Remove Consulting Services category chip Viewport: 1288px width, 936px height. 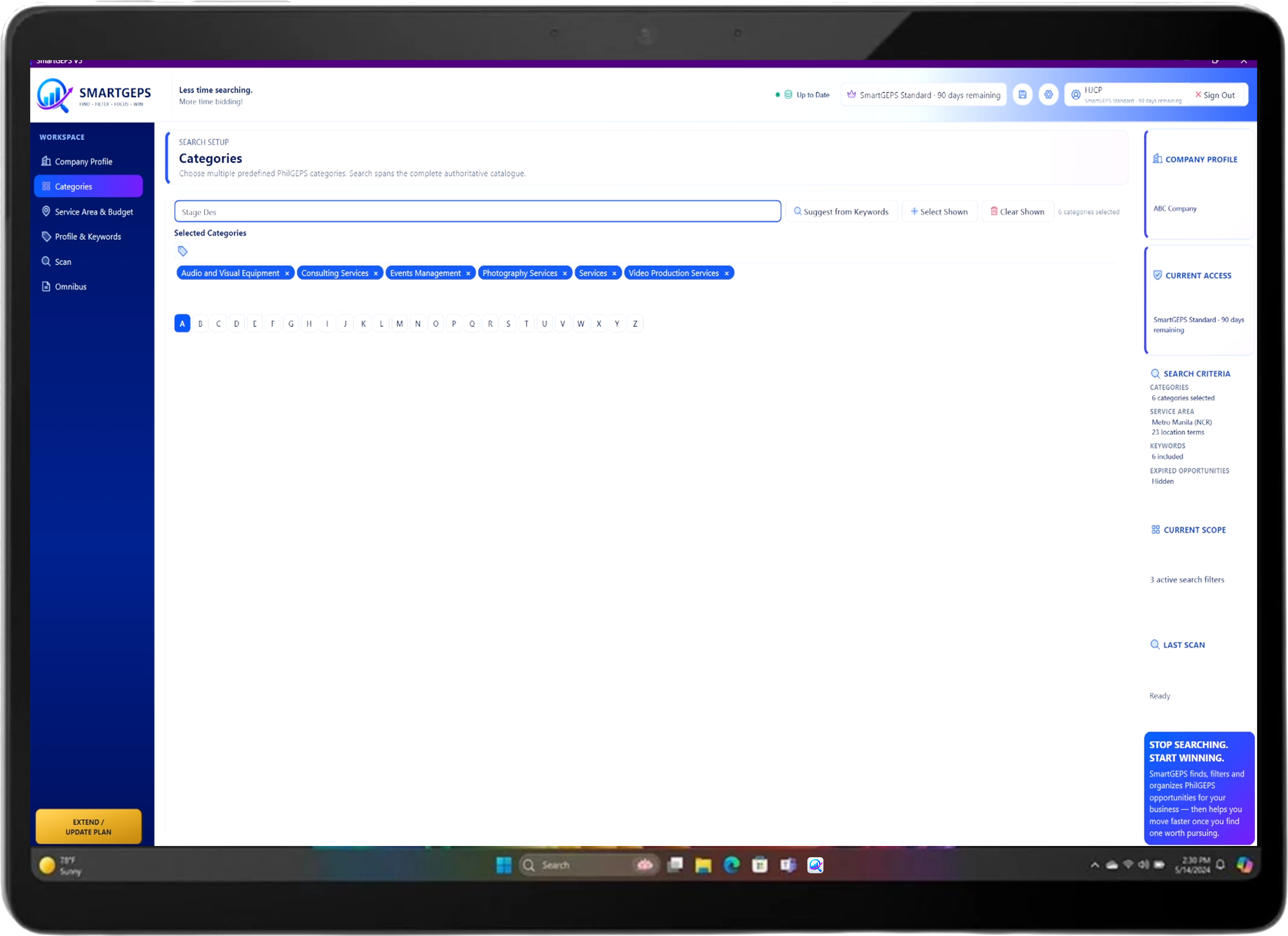(x=376, y=273)
